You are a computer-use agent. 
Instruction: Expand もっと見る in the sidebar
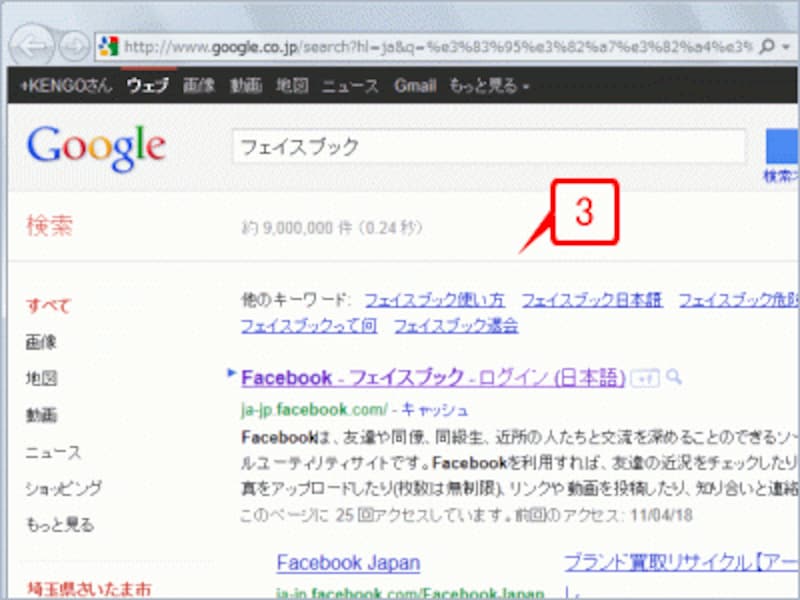coord(60,524)
